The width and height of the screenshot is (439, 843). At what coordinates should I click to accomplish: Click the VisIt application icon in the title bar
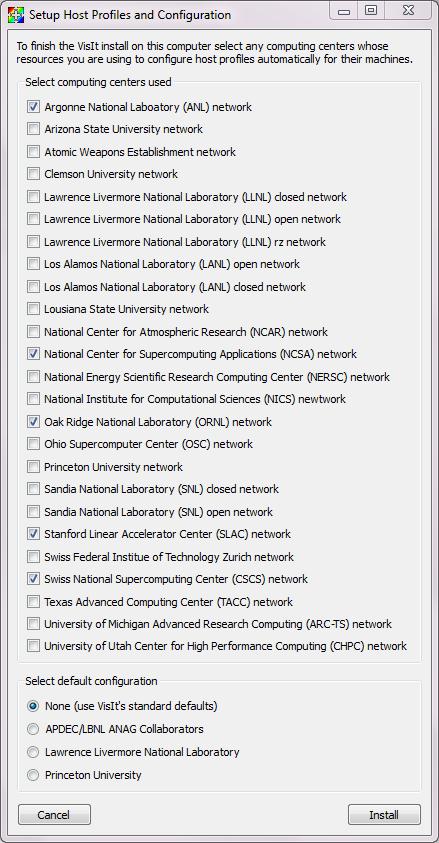tap(16, 15)
